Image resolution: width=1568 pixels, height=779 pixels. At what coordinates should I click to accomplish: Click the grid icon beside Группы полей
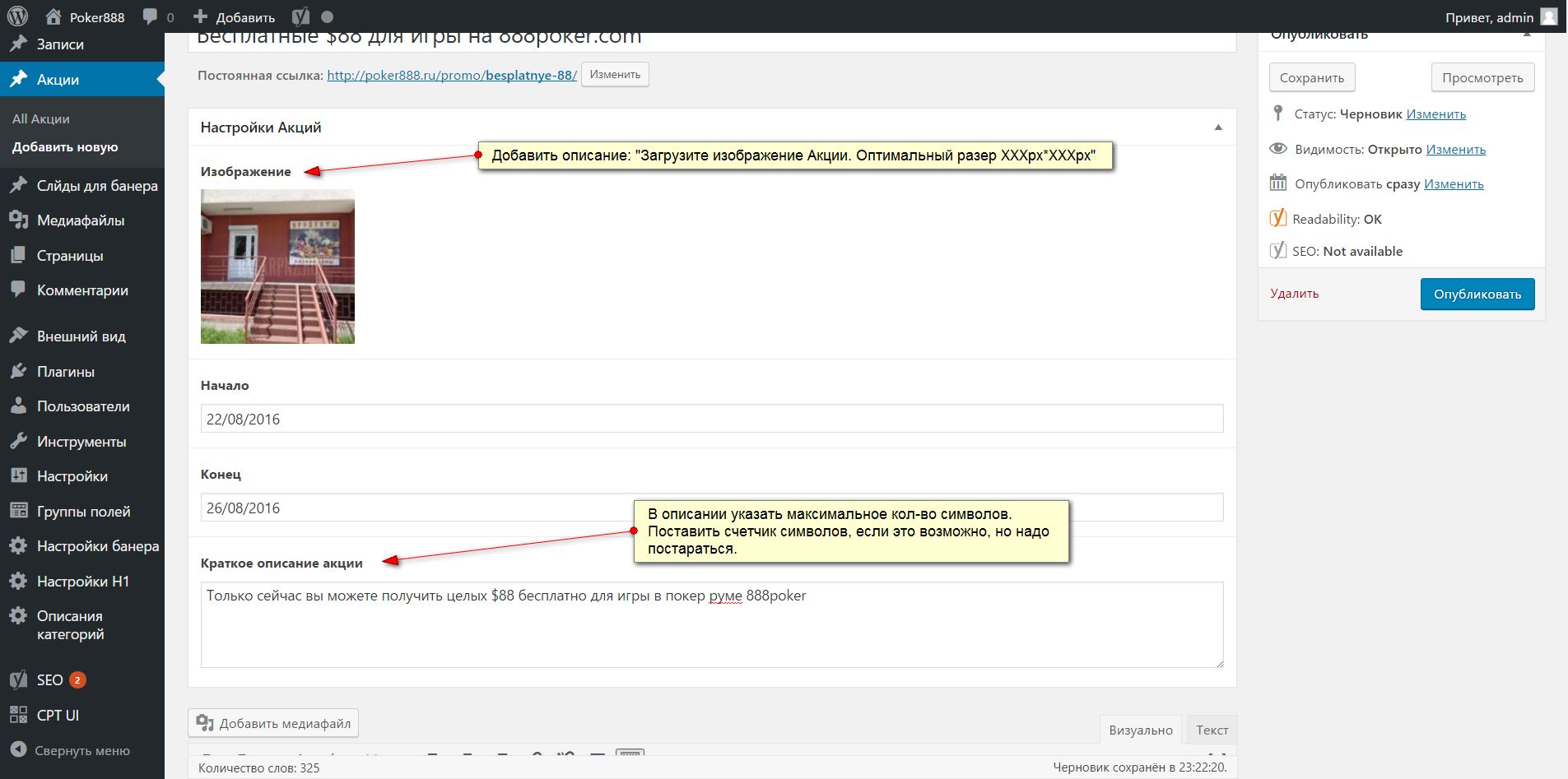click(x=18, y=511)
